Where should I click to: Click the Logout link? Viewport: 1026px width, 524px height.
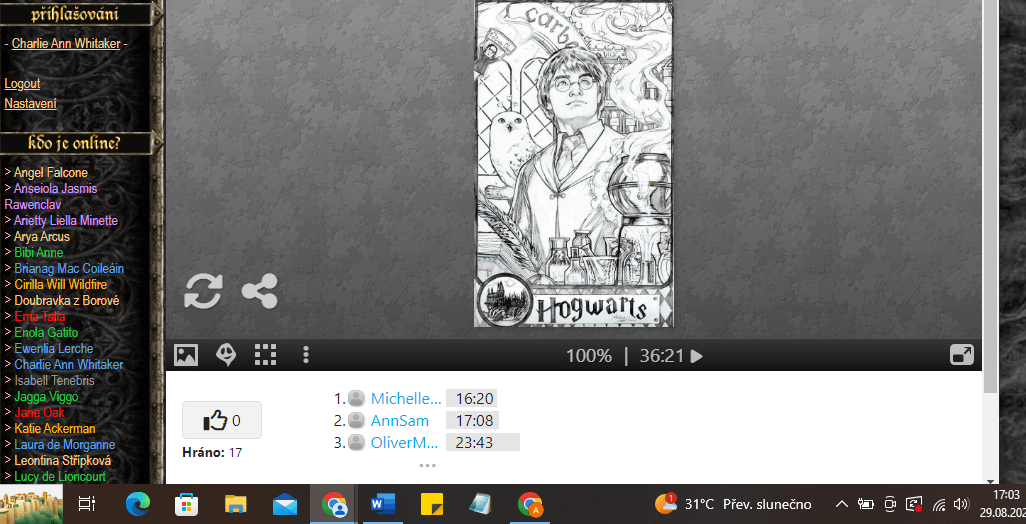click(22, 84)
